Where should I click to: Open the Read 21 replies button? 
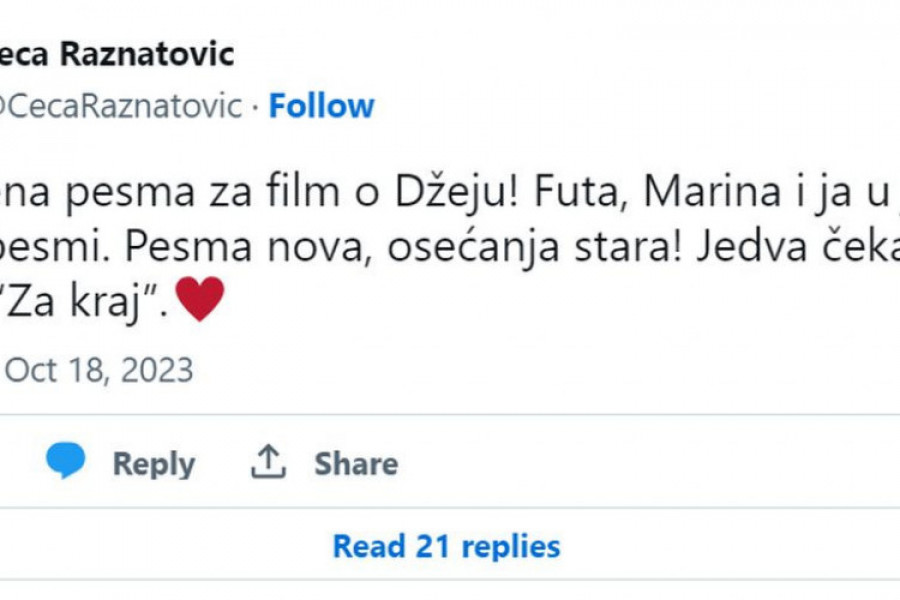pyautogui.click(x=446, y=546)
